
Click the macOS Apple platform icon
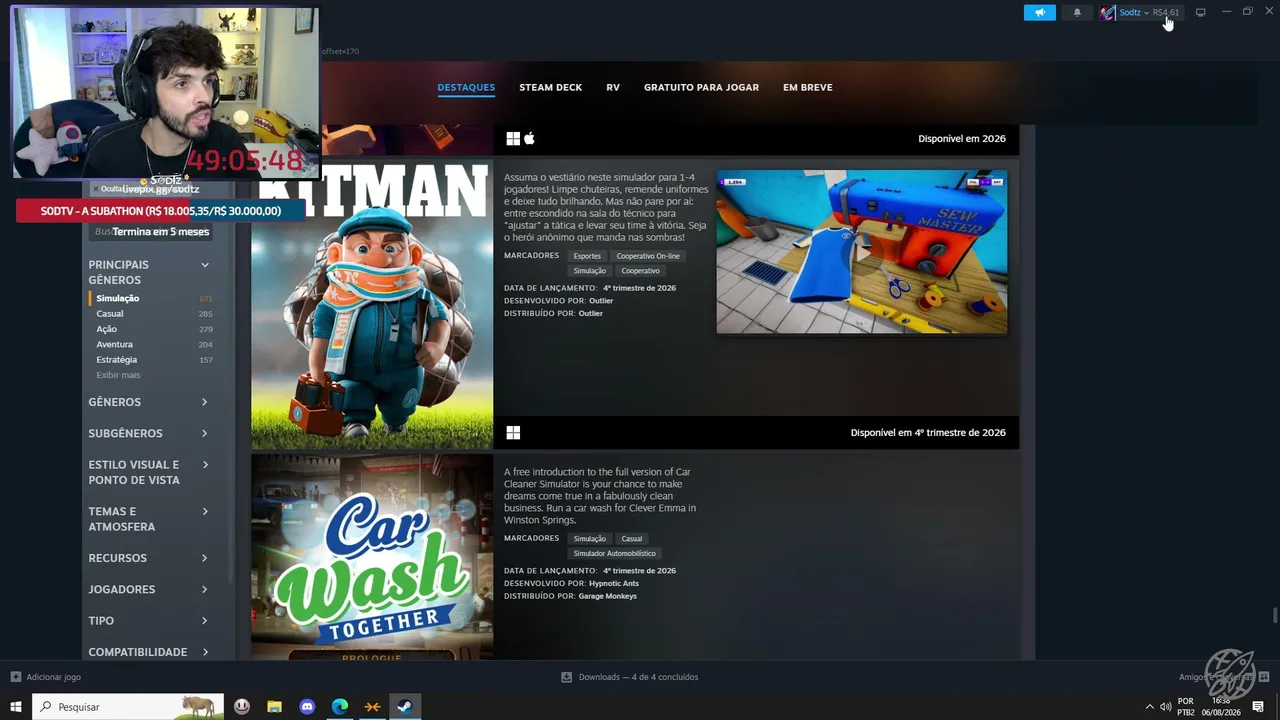(x=530, y=139)
